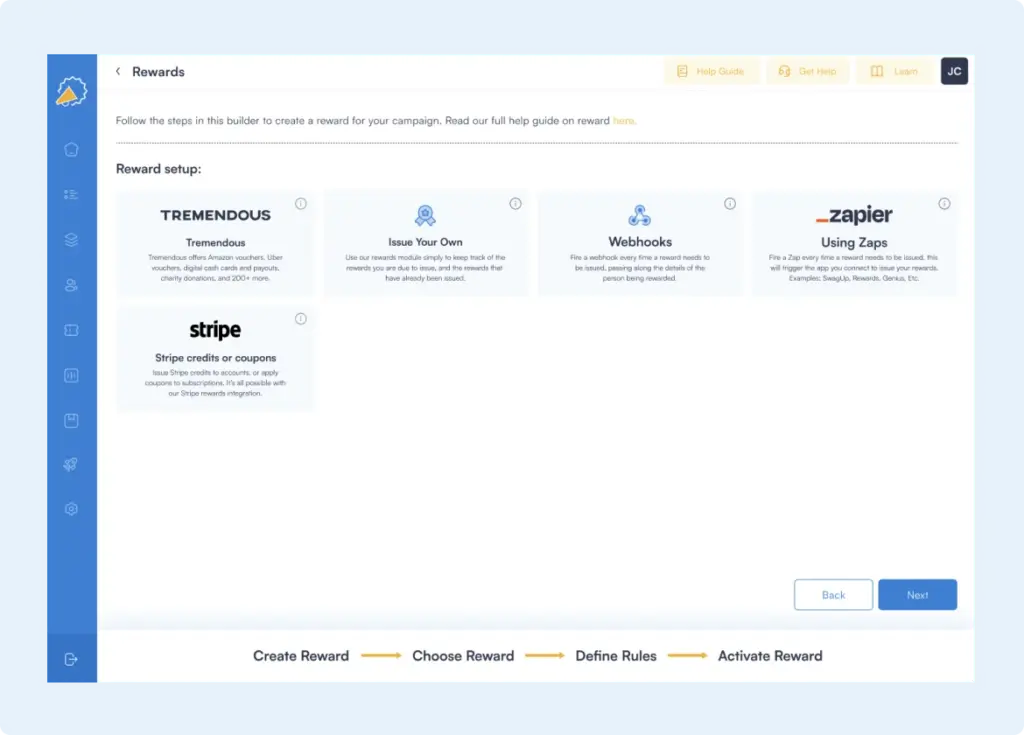Show info for the Webhooks reward option
Image resolution: width=1024 pixels, height=735 pixels.
coord(730,204)
